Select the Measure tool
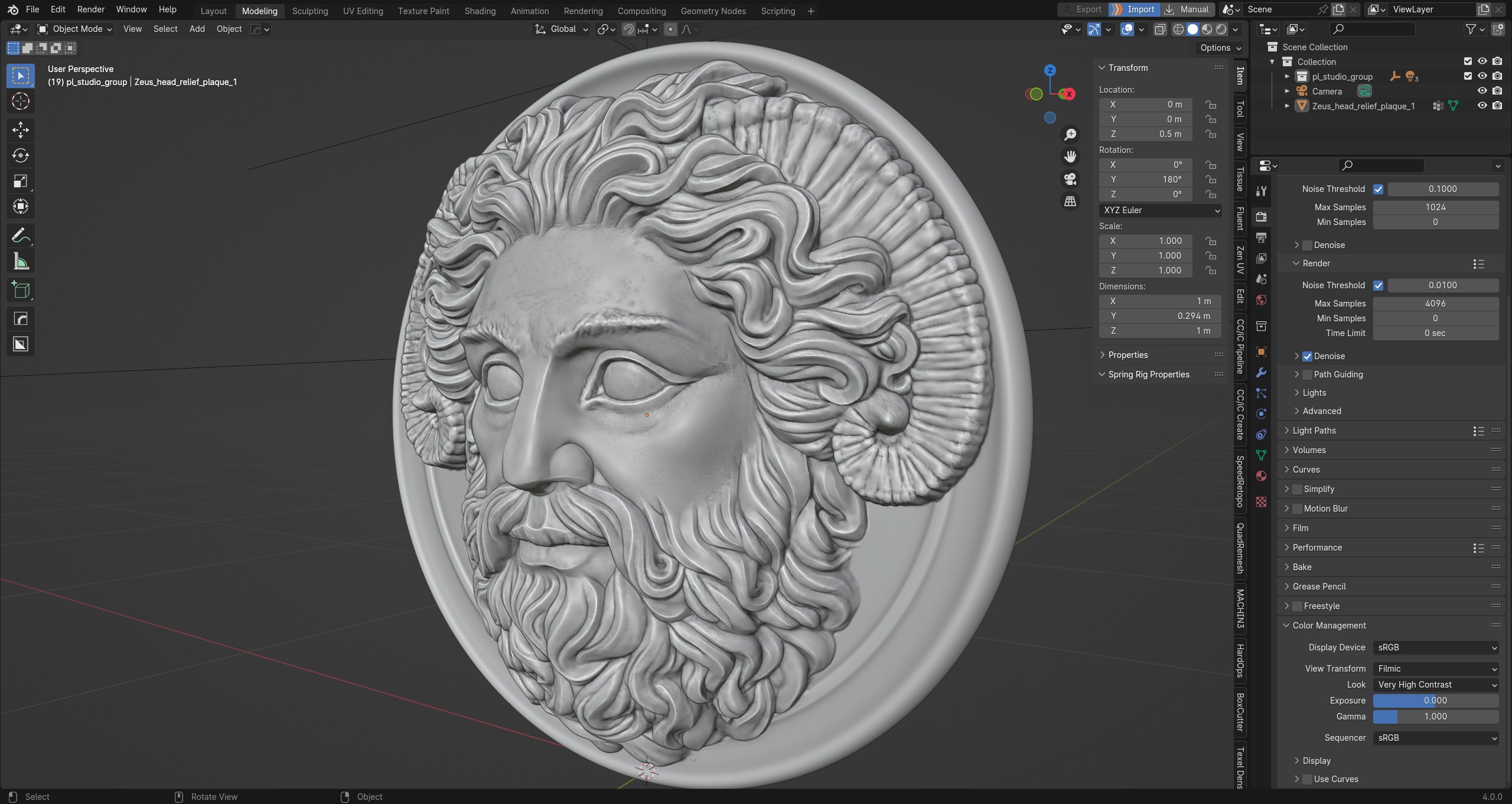The width and height of the screenshot is (1512, 804). (21, 261)
